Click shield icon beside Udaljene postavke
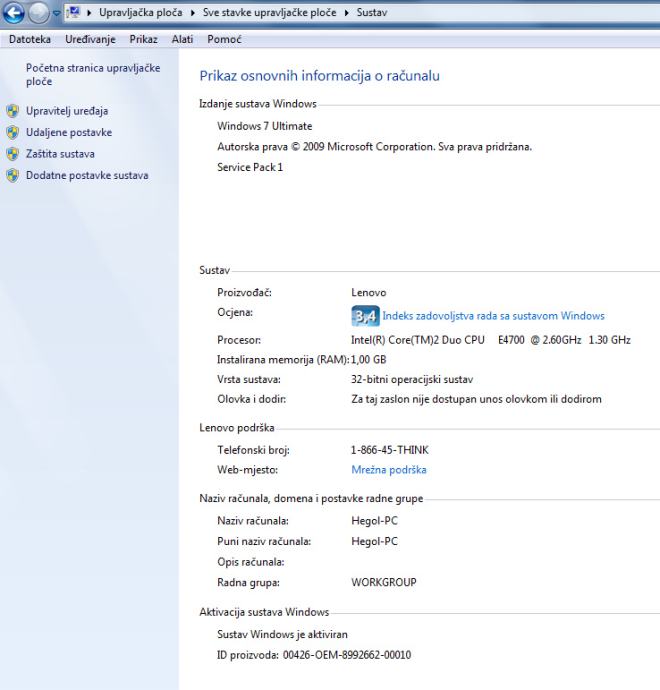This screenshot has height=690, width=660. pyautogui.click(x=13, y=132)
